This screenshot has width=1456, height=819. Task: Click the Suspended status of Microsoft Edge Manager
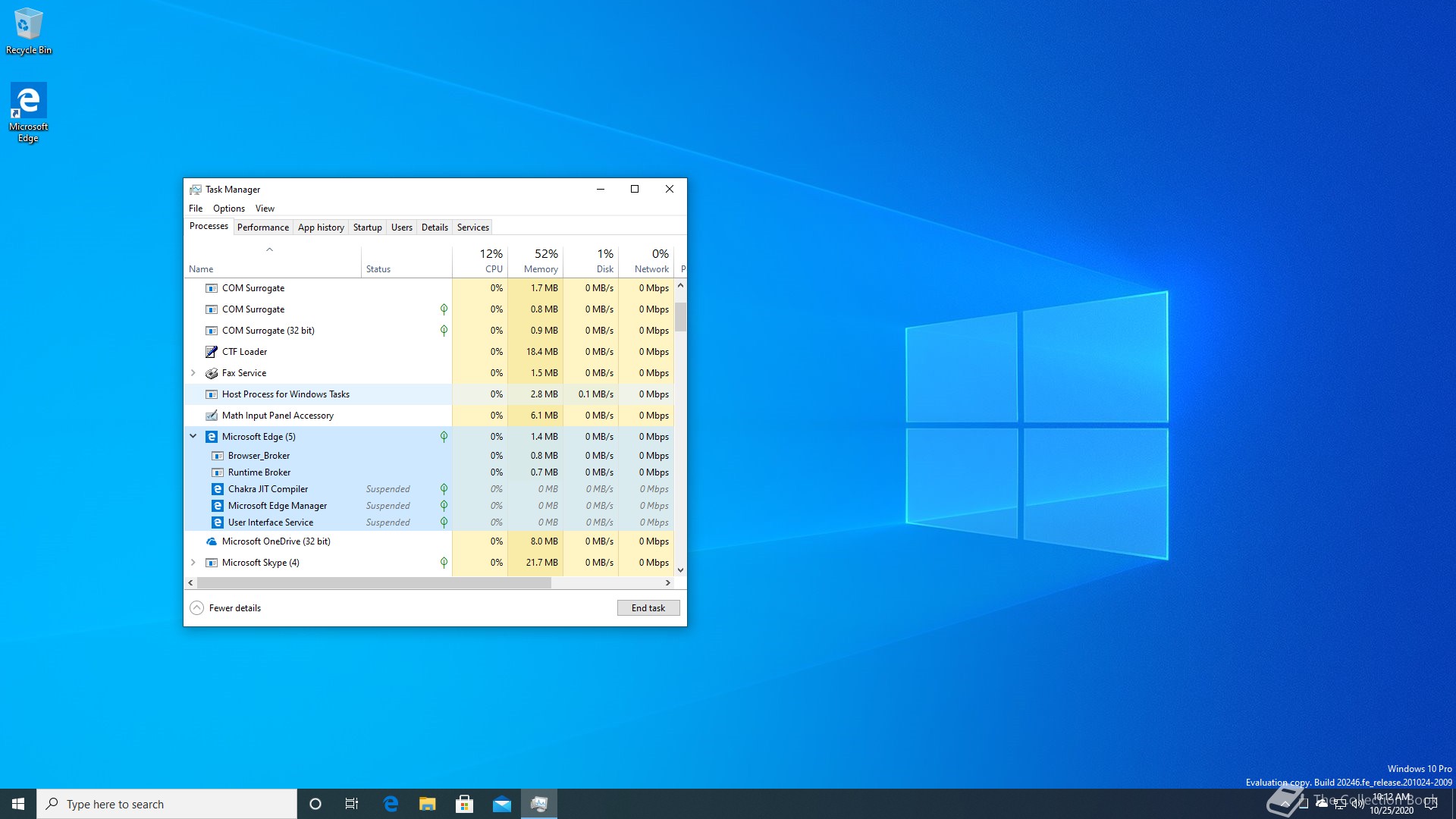tap(388, 506)
